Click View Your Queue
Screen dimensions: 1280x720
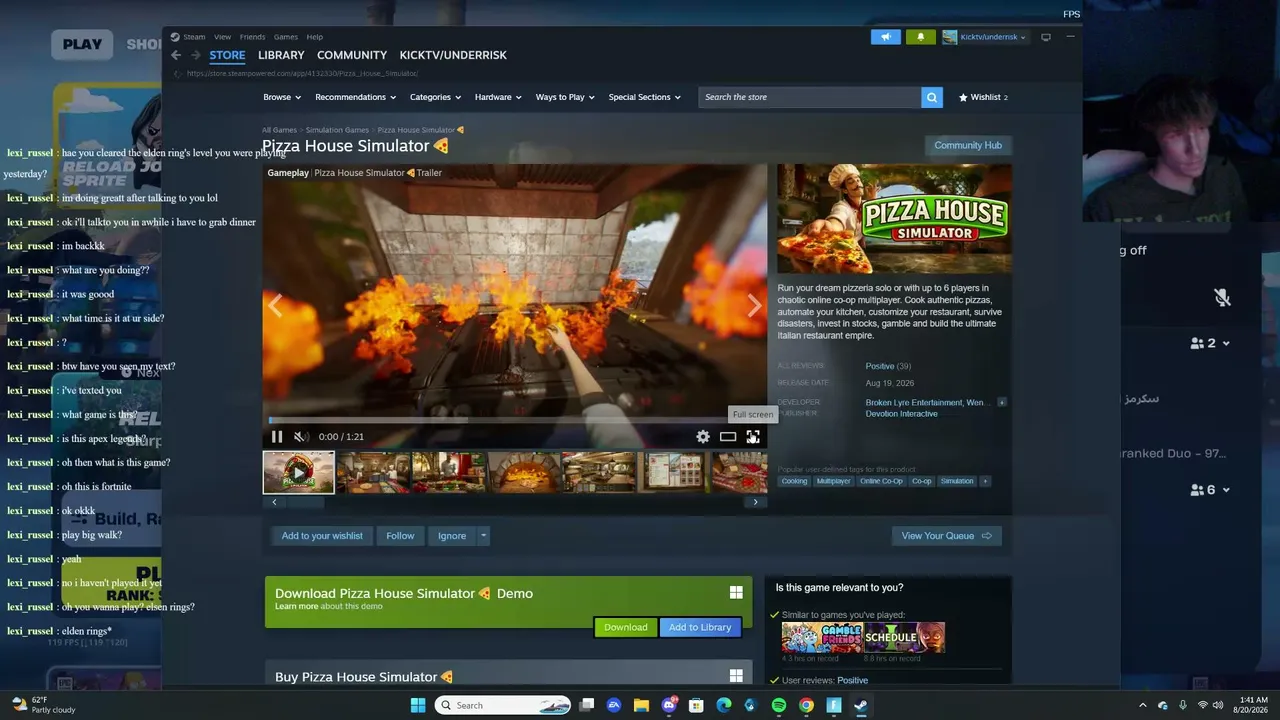pos(946,536)
